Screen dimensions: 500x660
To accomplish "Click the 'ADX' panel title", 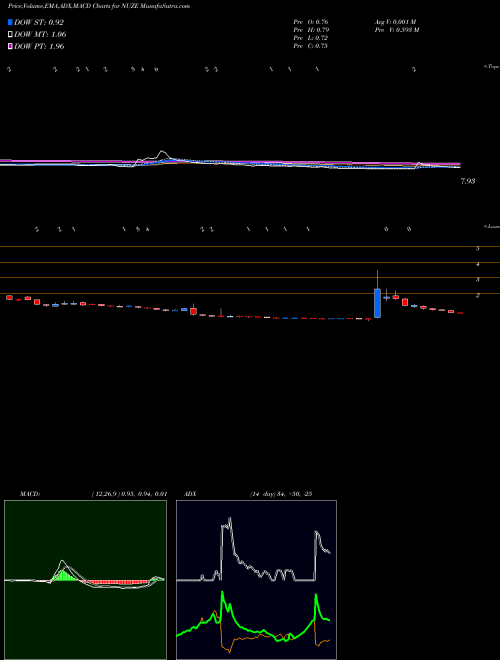I will tap(189, 494).
